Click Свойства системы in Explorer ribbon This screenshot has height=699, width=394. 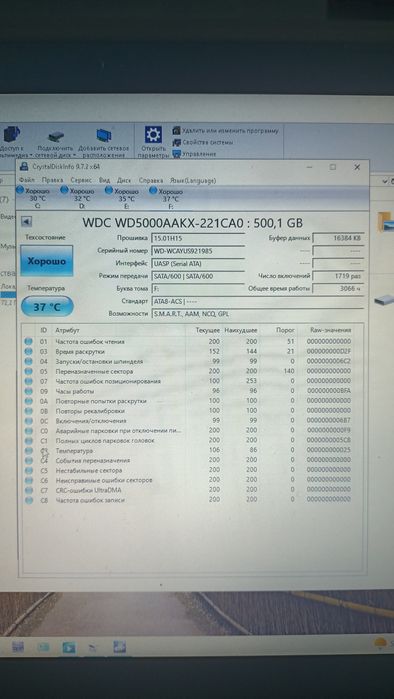click(203, 142)
